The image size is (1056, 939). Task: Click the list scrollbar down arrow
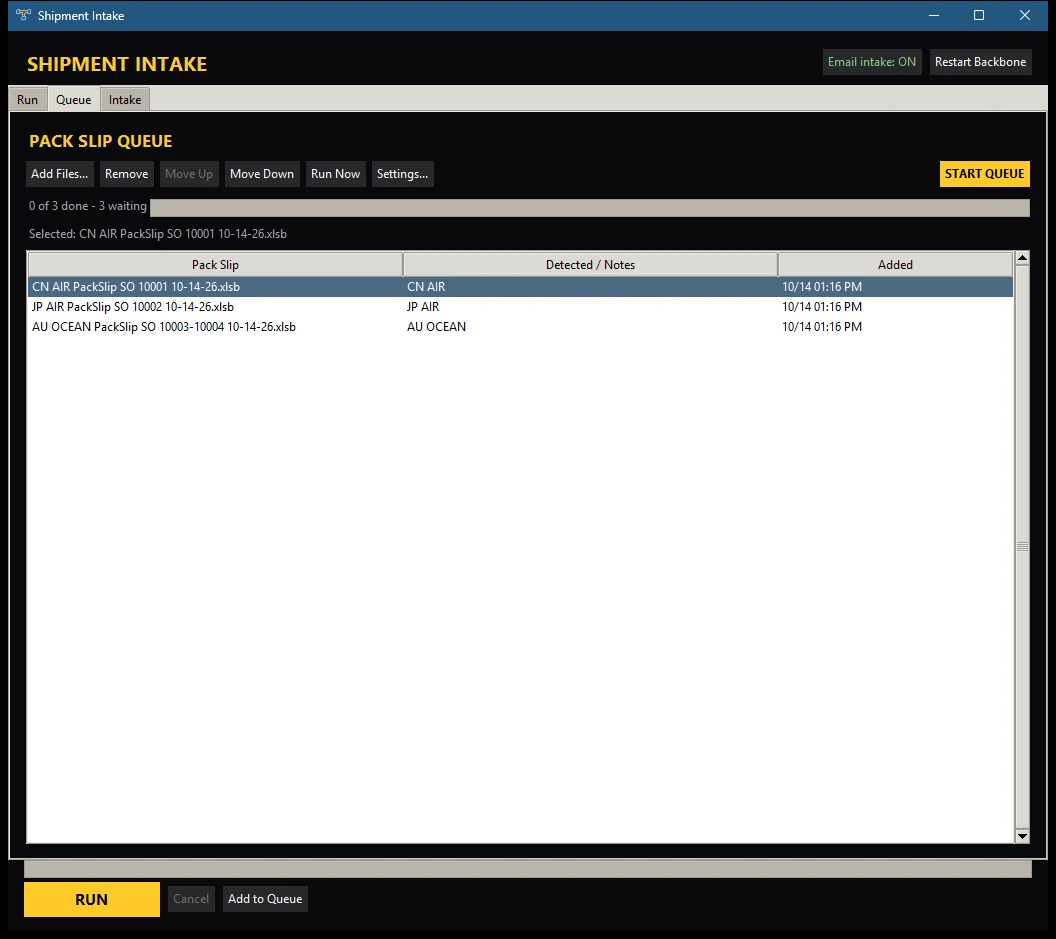coord(1022,836)
